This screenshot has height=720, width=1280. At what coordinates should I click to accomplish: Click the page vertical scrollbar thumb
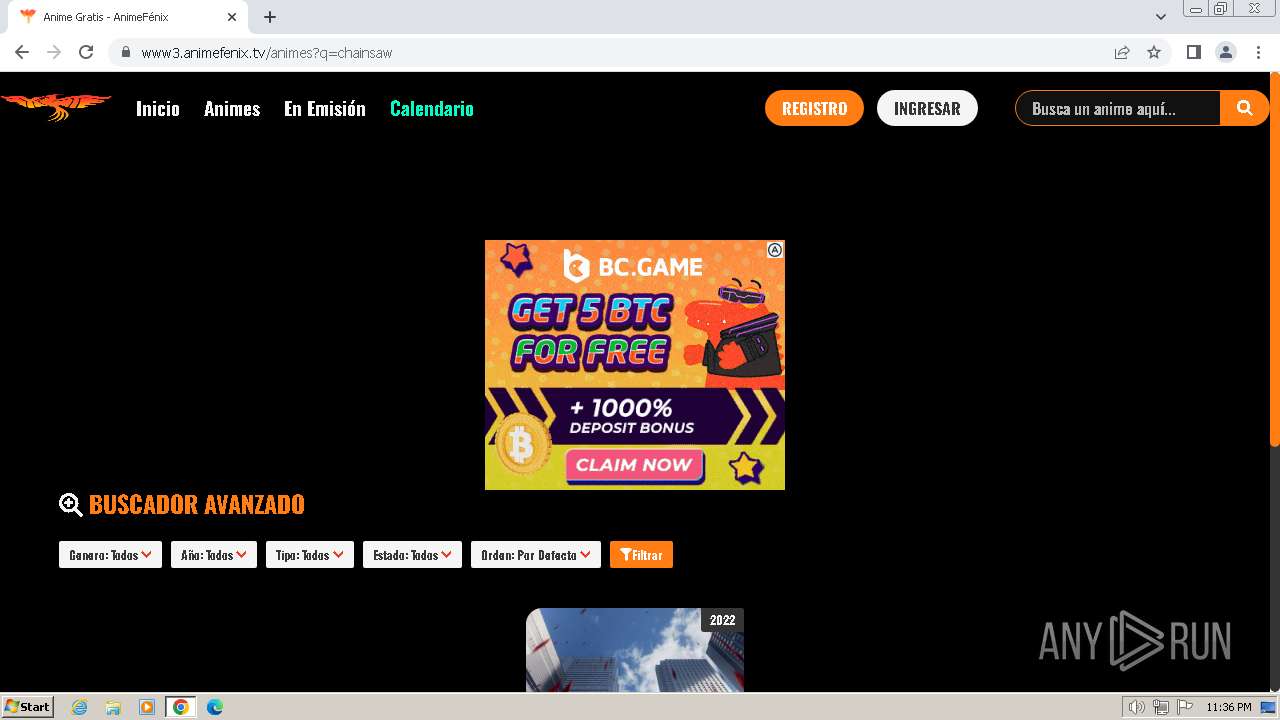tap(1275, 259)
